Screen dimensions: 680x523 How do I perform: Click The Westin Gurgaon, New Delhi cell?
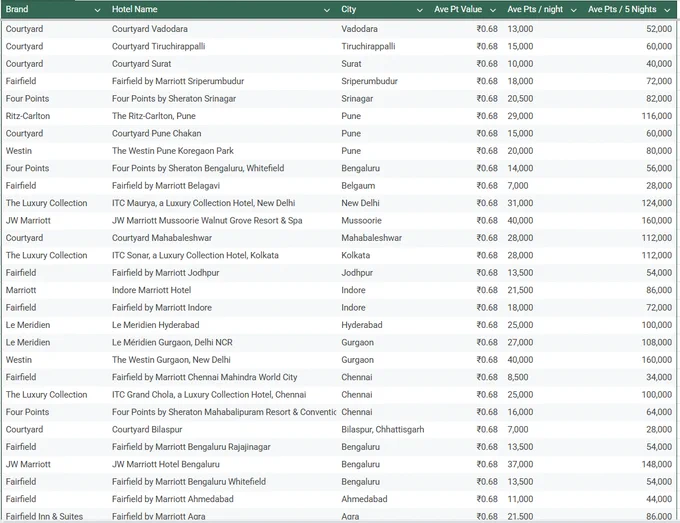pos(171,360)
